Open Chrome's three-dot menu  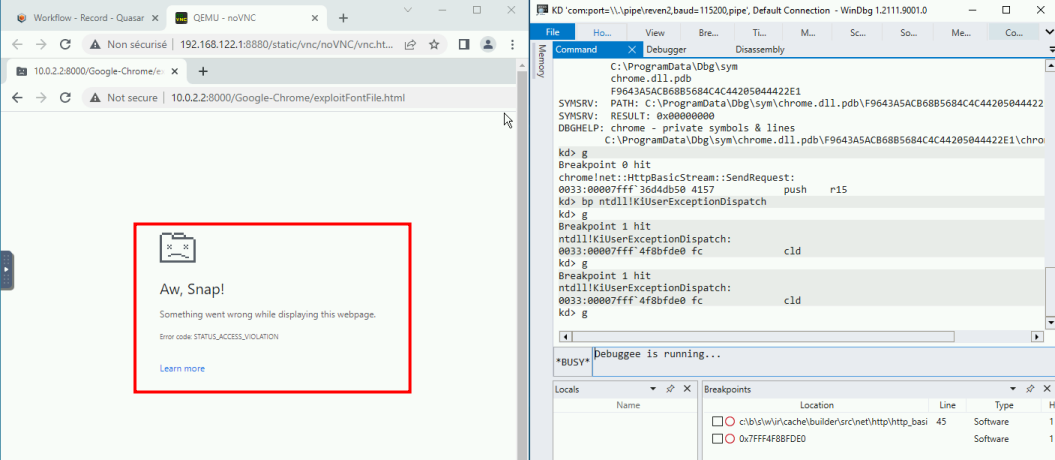(x=512, y=44)
